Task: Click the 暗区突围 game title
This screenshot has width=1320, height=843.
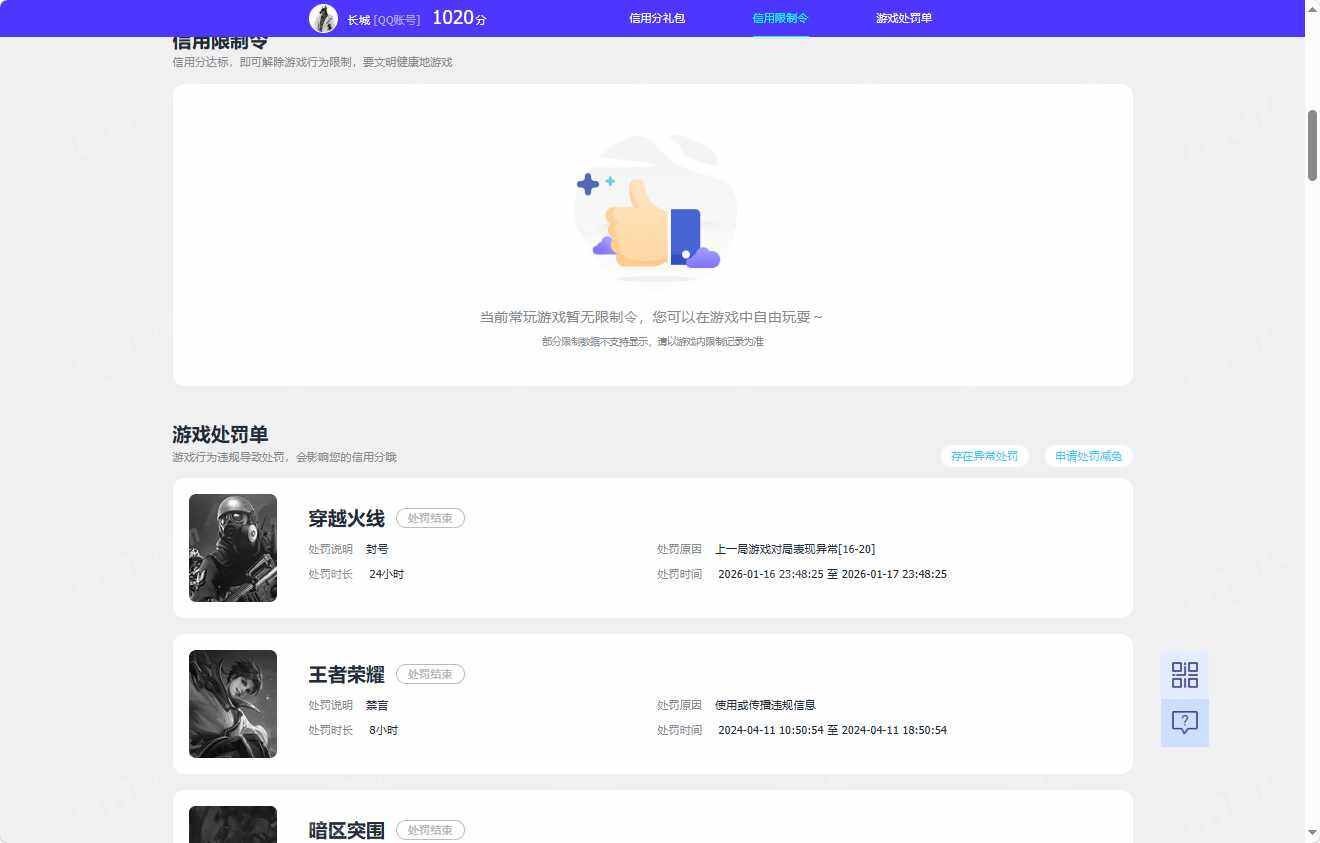Action: pos(346,830)
